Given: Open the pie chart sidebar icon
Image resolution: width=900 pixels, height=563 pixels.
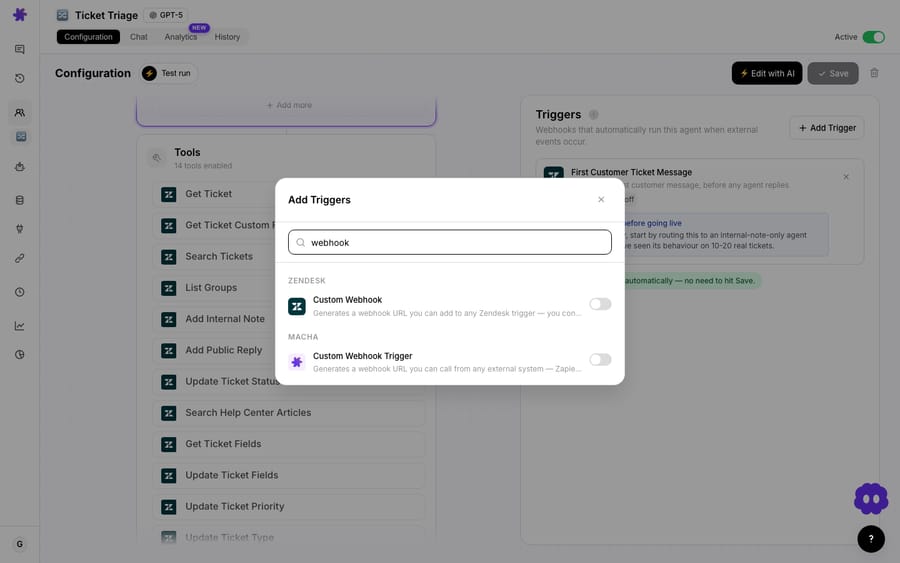Looking at the screenshot, I should coord(20,355).
